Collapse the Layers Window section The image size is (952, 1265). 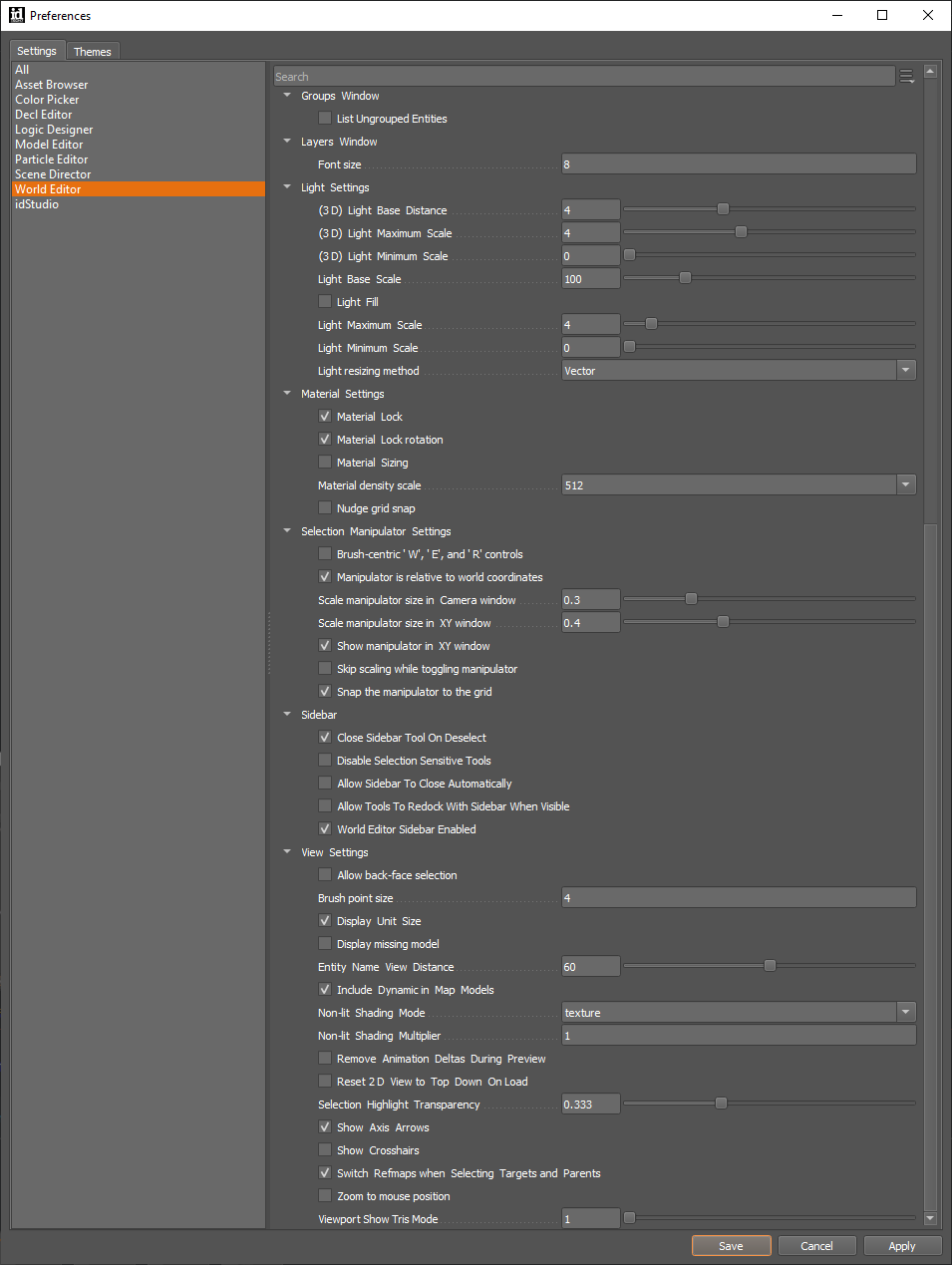[x=287, y=142]
